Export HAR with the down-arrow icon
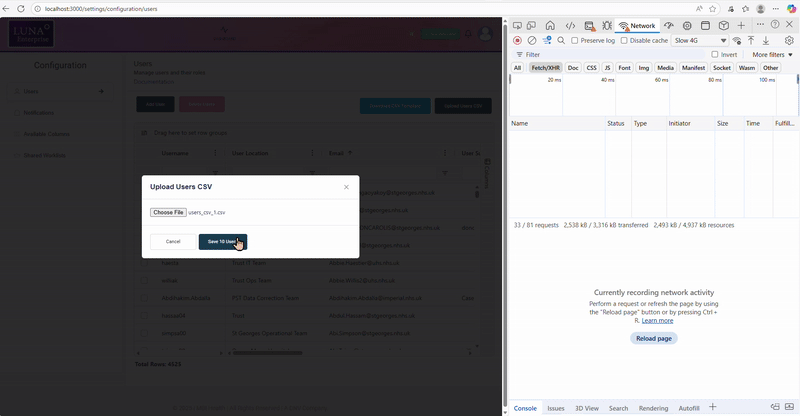The width and height of the screenshot is (800, 416). coord(766,40)
